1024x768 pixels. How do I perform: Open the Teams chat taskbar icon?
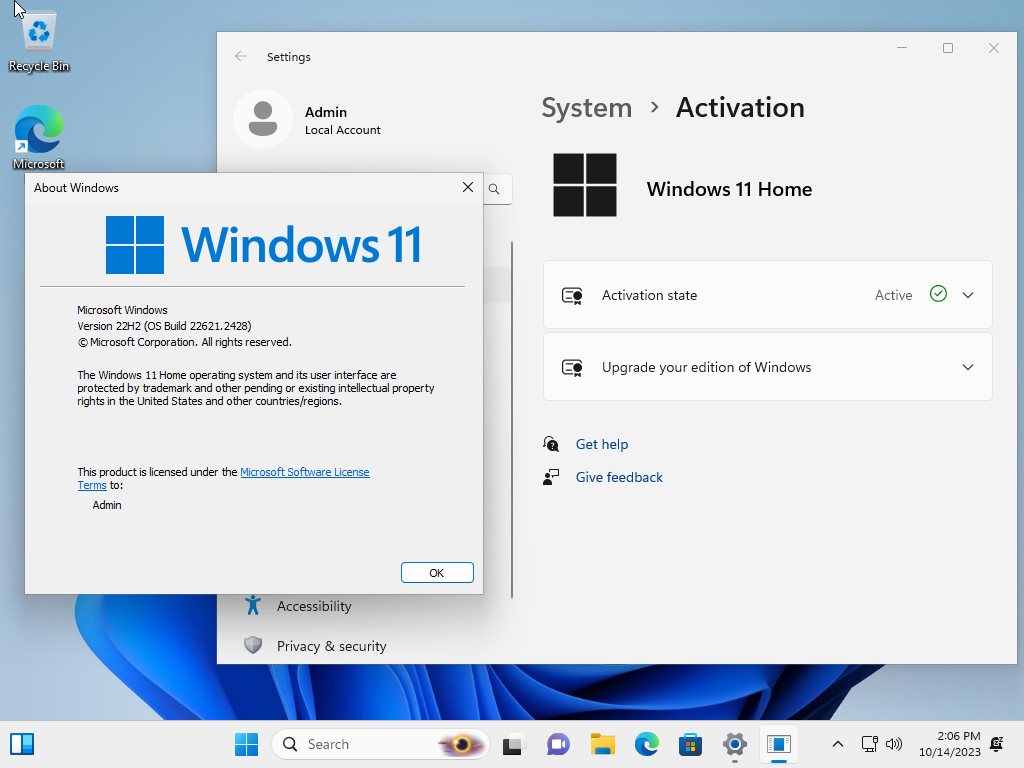[x=557, y=744]
